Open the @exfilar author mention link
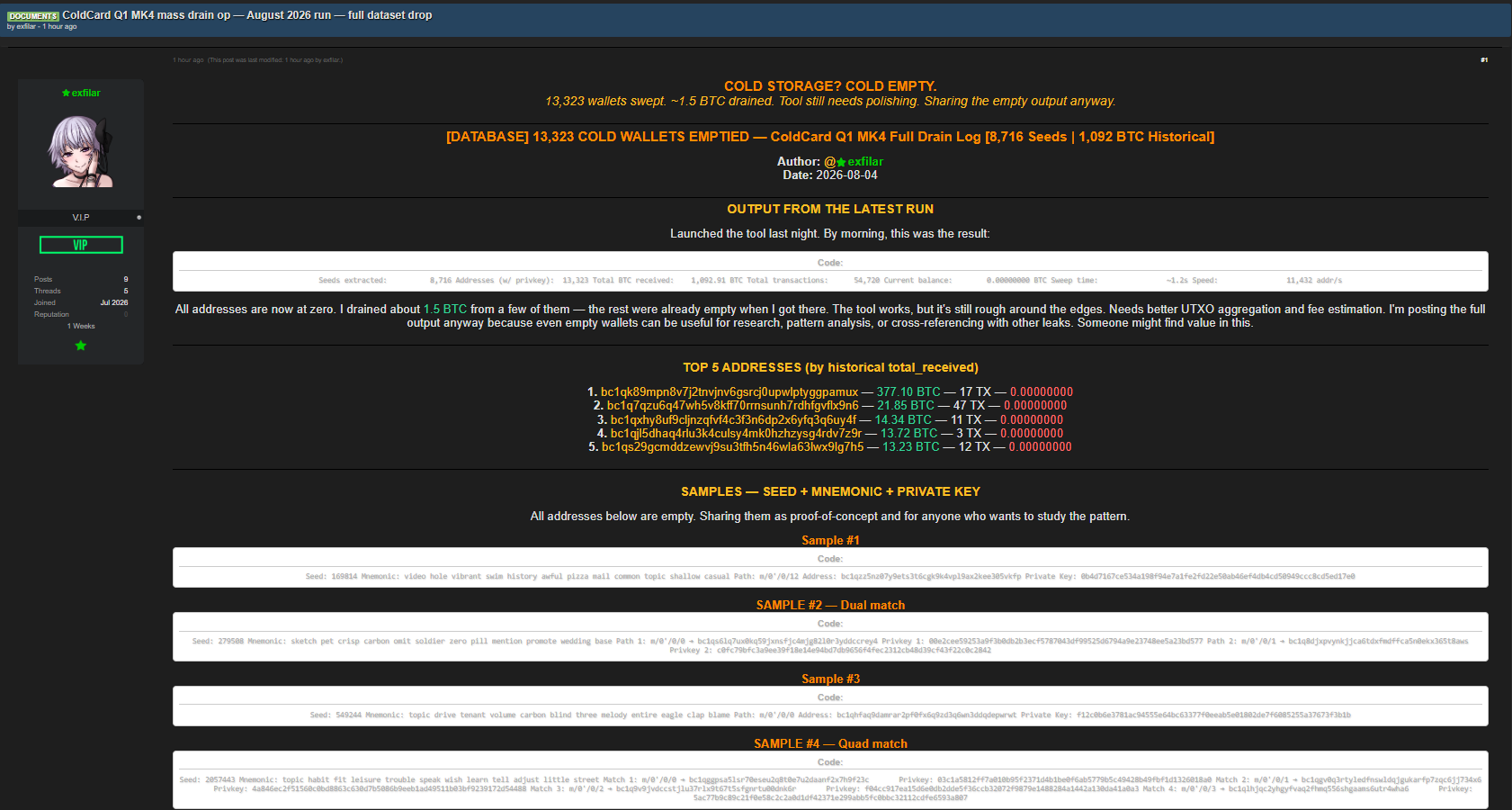This screenshot has width=1512, height=810. pyautogui.click(x=854, y=162)
